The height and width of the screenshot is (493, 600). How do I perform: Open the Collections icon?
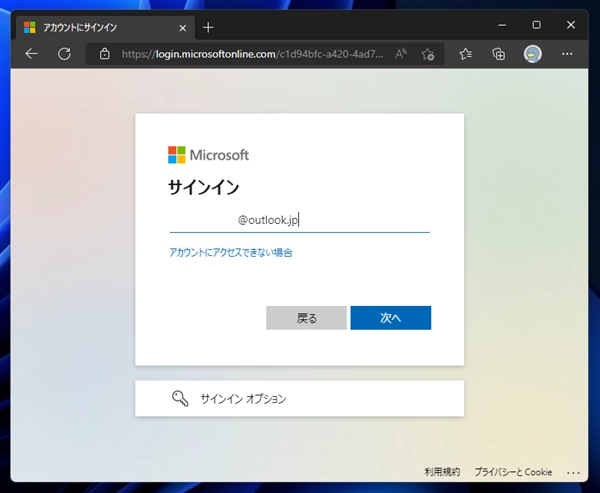[499, 54]
